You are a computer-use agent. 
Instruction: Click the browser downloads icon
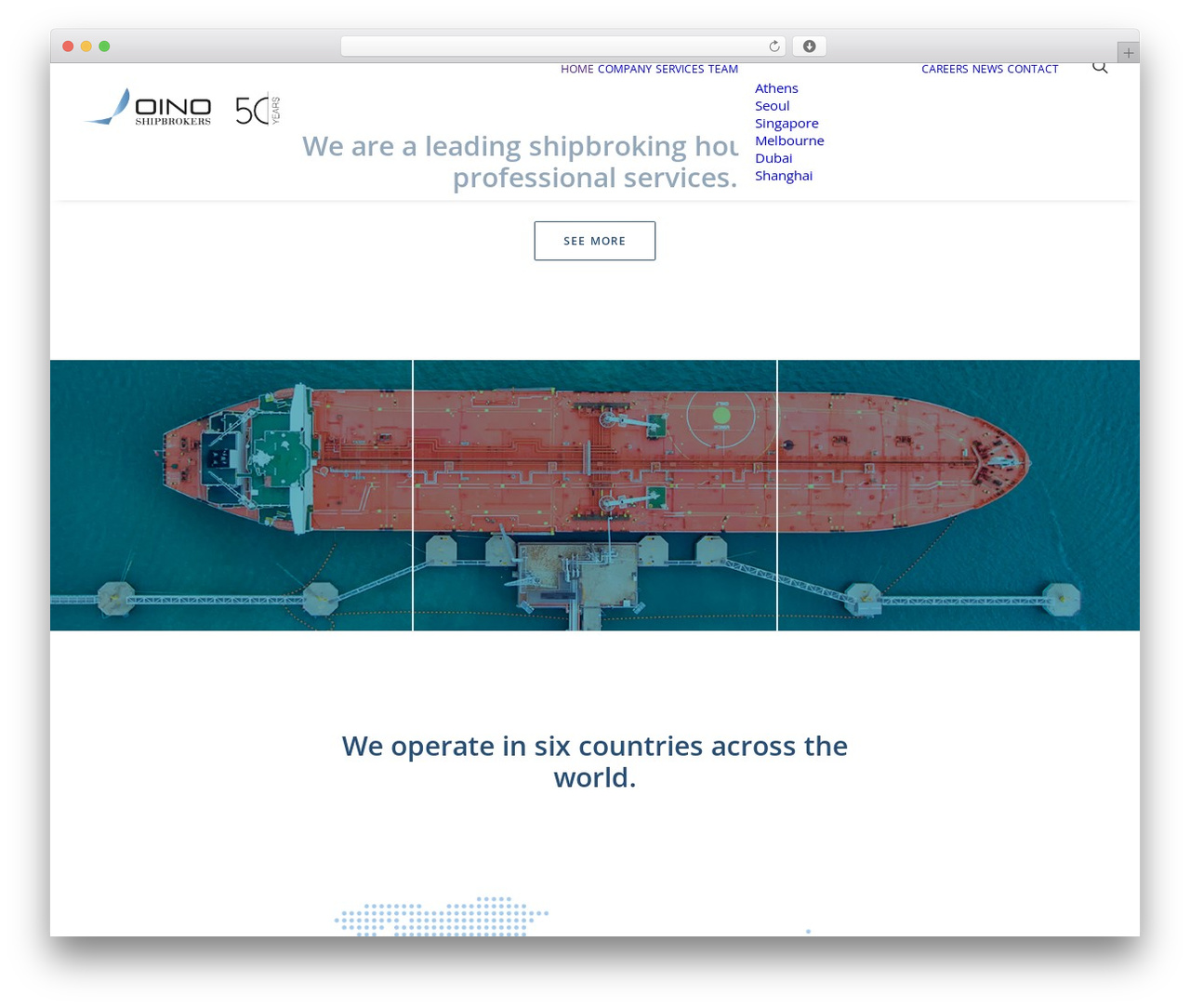[810, 46]
